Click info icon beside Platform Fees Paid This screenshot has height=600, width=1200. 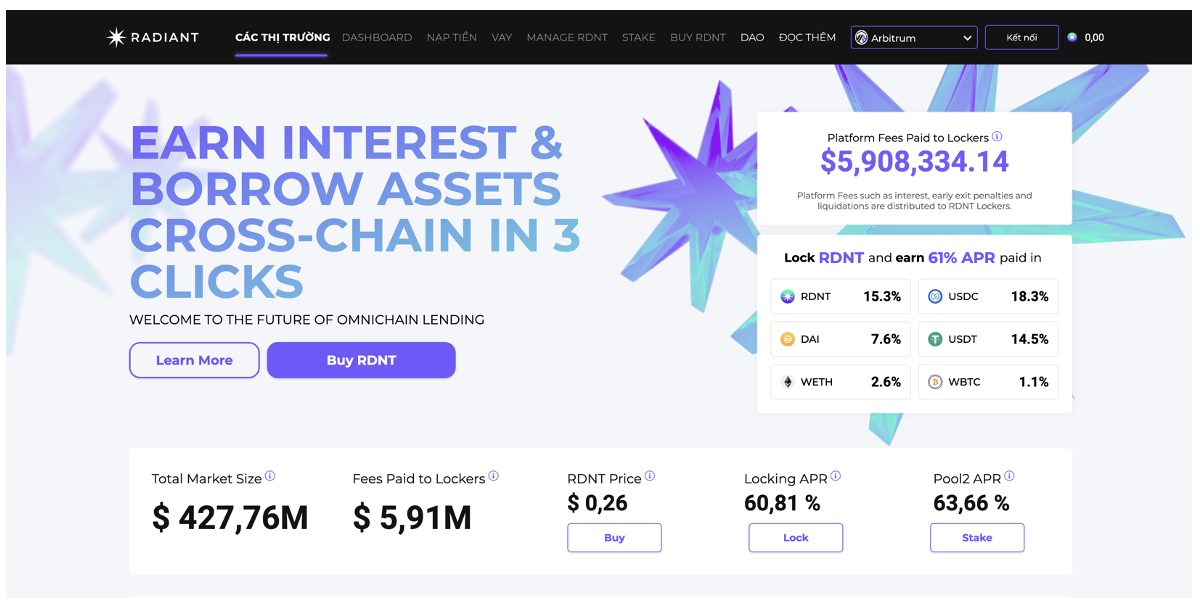[x=997, y=137]
